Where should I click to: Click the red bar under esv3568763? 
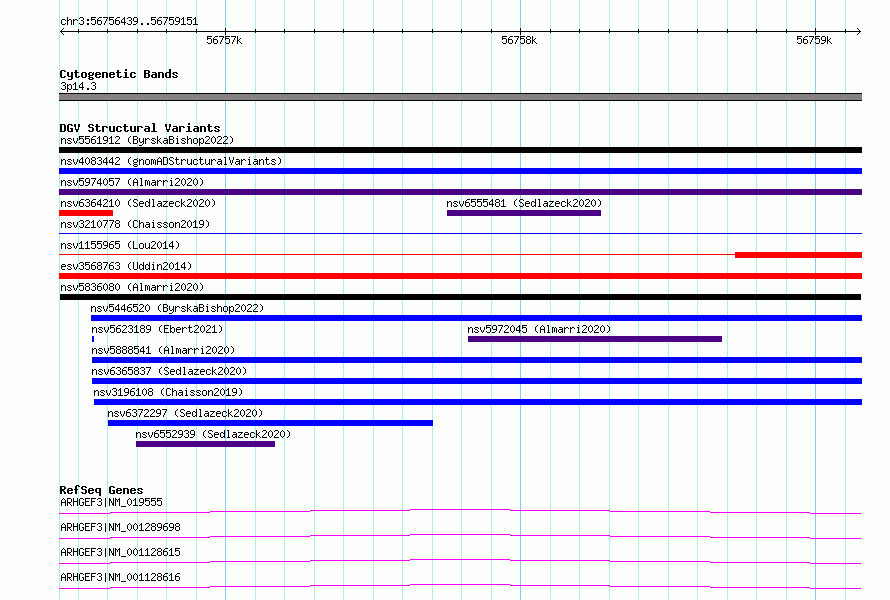(460, 276)
